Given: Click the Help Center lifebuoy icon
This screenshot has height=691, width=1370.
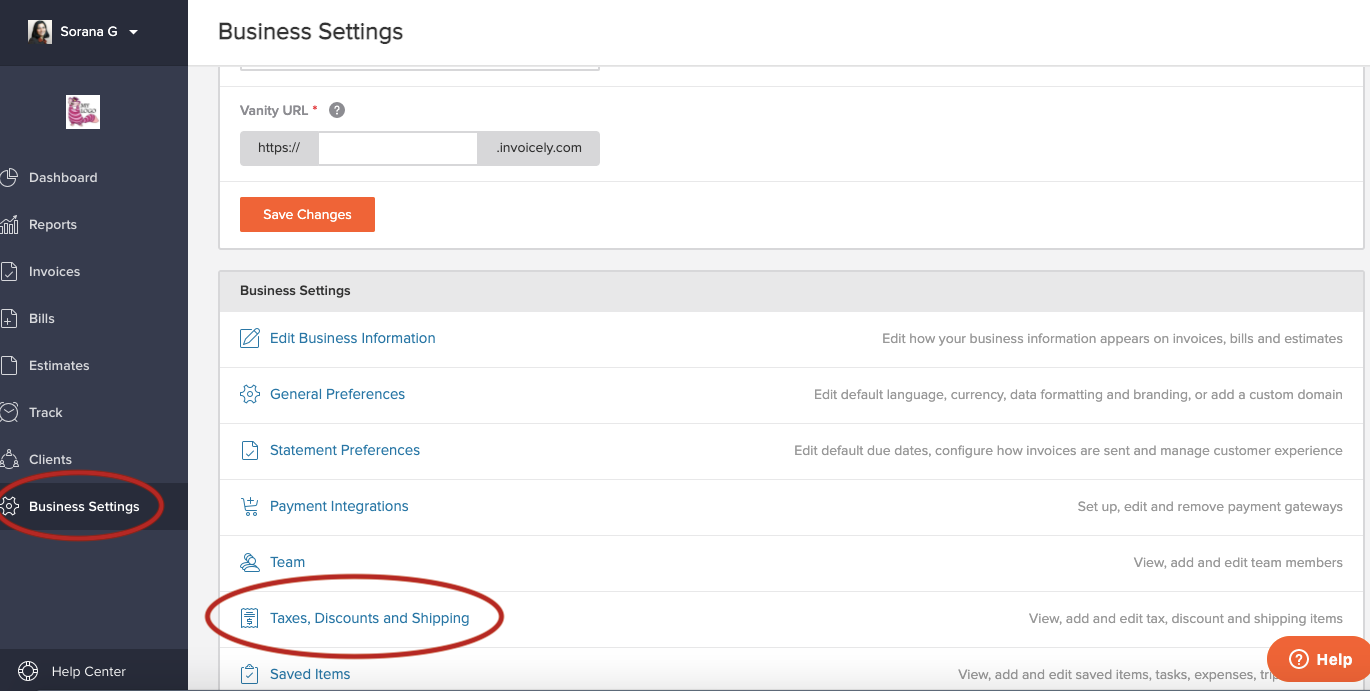Looking at the screenshot, I should tap(28, 672).
